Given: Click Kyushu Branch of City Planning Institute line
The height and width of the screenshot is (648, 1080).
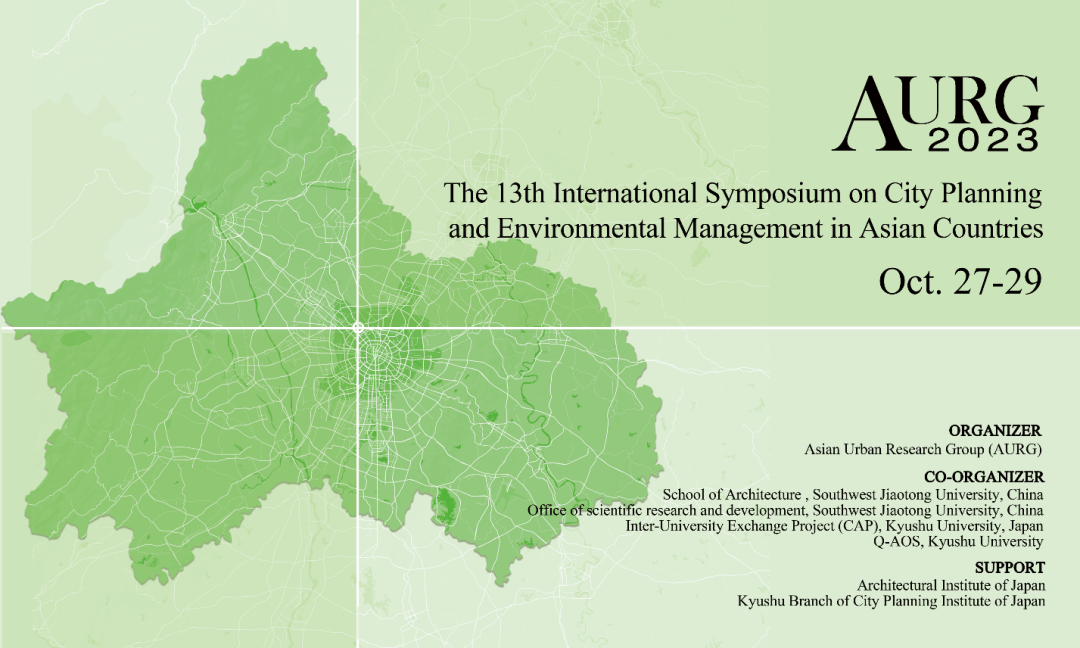Looking at the screenshot, I should (x=891, y=601).
